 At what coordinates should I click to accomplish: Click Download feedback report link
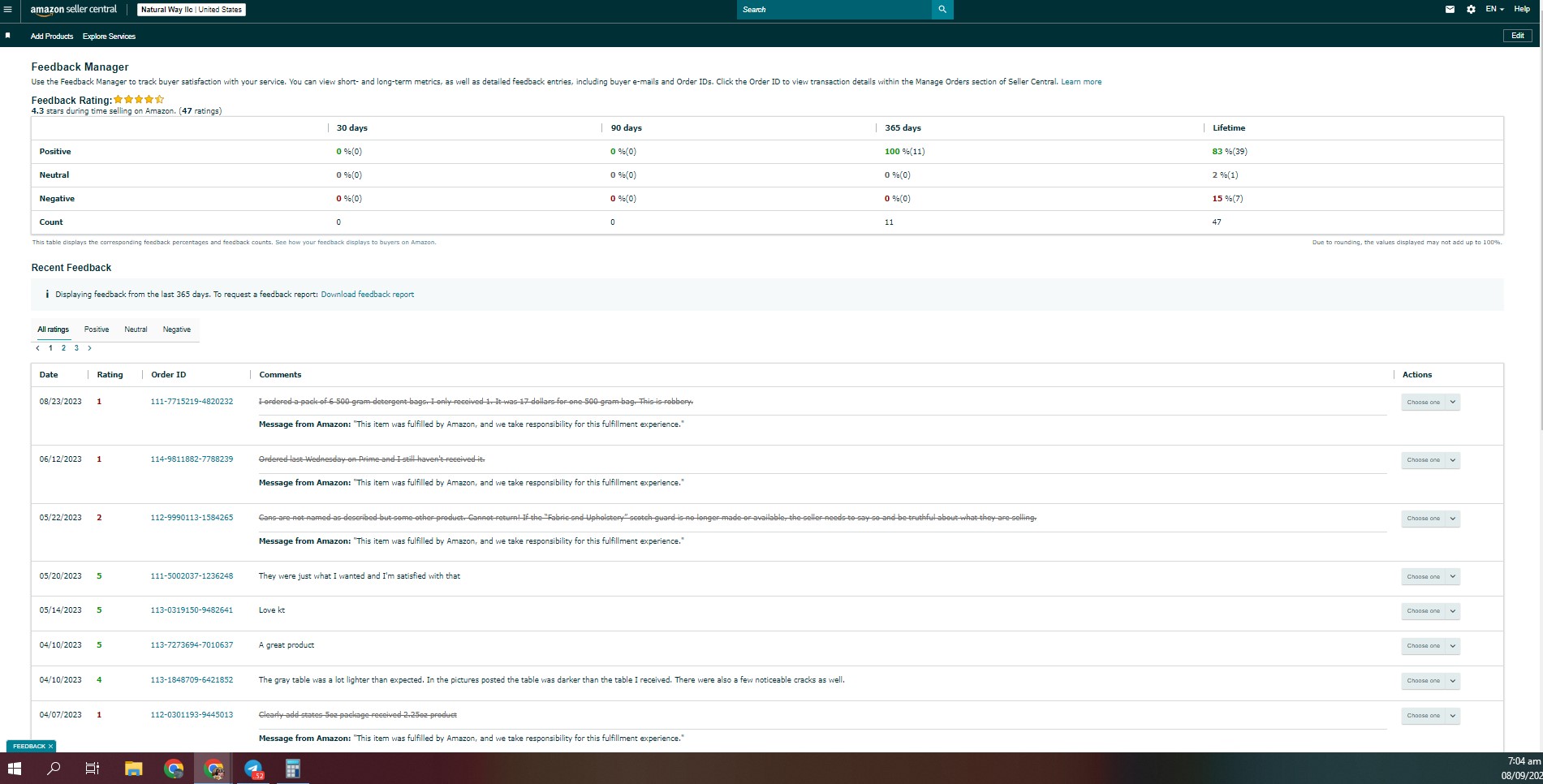tap(367, 295)
